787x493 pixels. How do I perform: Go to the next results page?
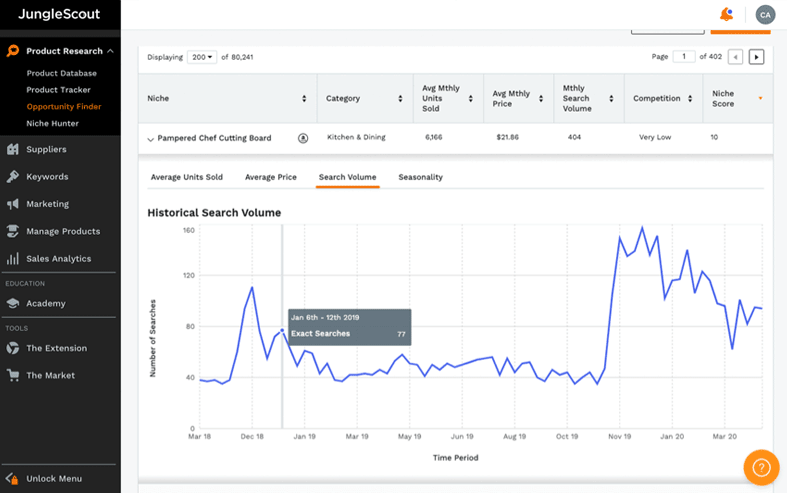point(756,57)
